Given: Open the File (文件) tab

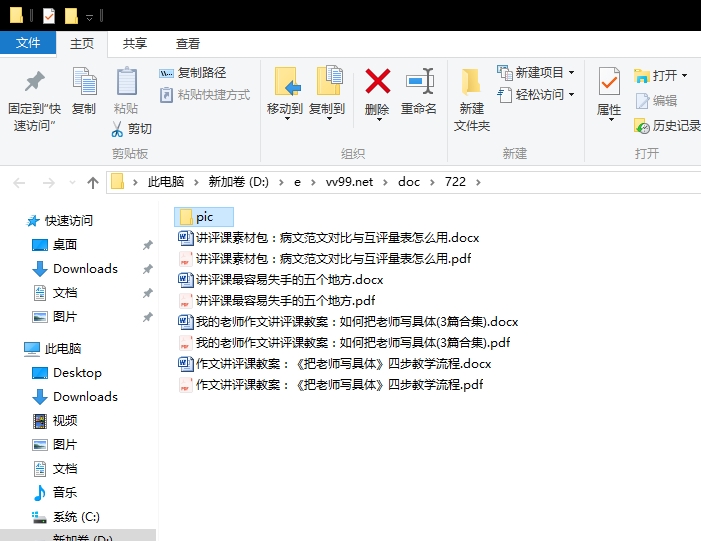Looking at the screenshot, I should pos(28,43).
